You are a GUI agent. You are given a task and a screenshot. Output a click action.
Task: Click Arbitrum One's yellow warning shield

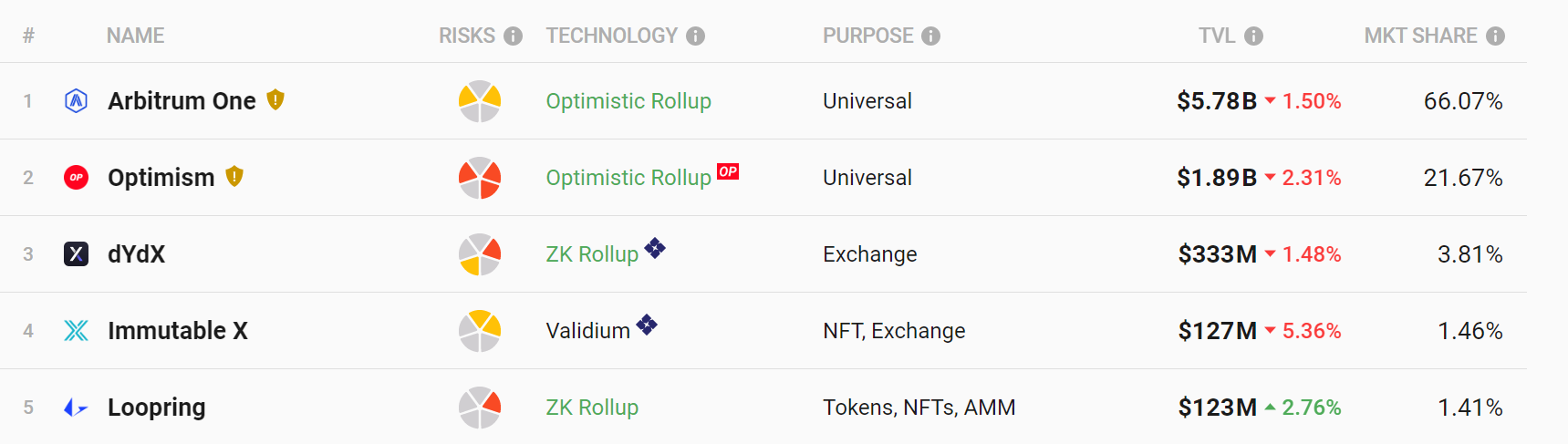275,100
